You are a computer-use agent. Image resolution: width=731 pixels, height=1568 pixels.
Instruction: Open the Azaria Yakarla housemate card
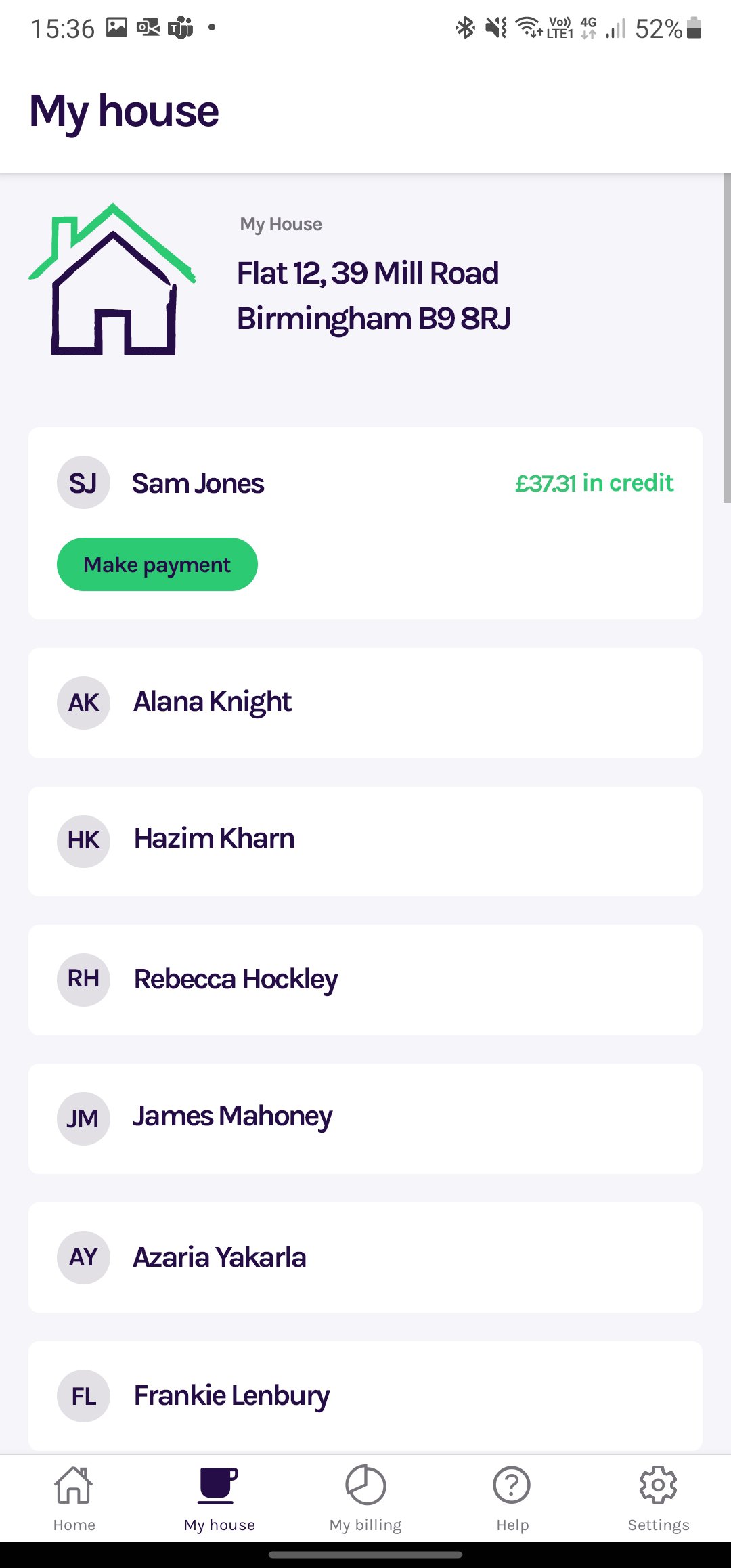(x=365, y=1257)
